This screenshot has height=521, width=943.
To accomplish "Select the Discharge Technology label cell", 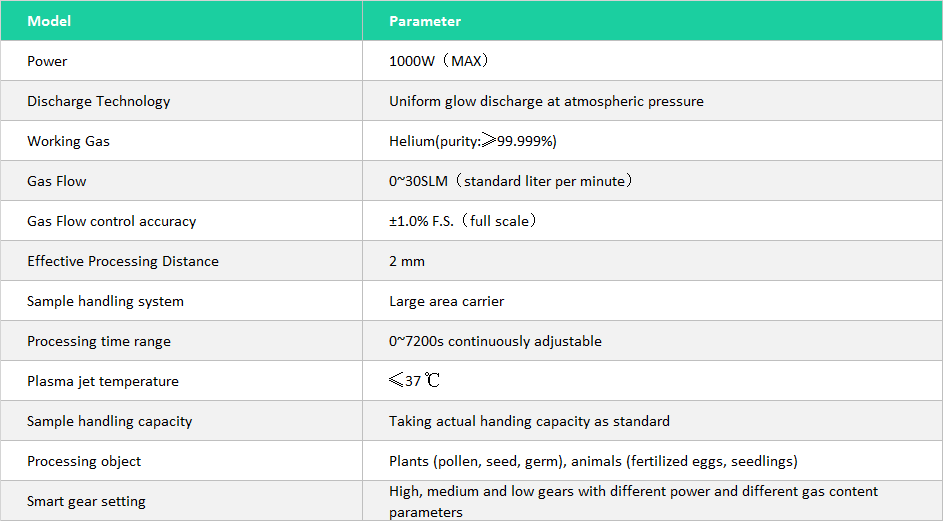I will (98, 101).
